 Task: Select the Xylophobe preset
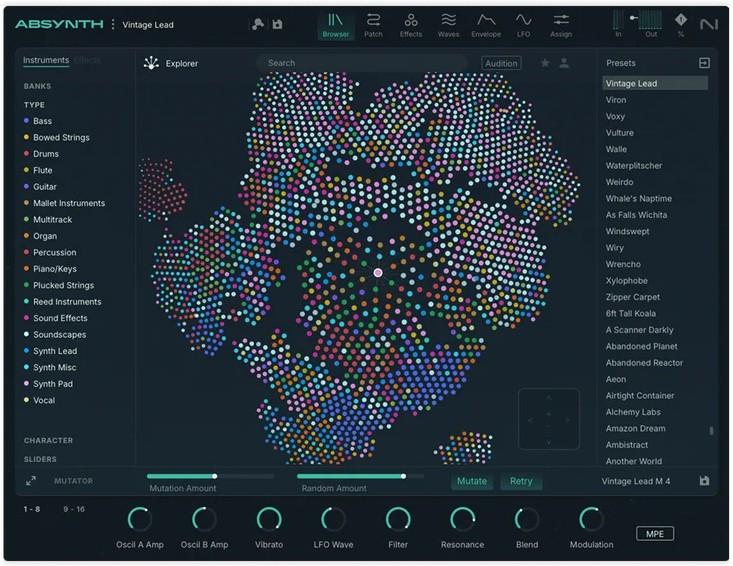pos(626,281)
